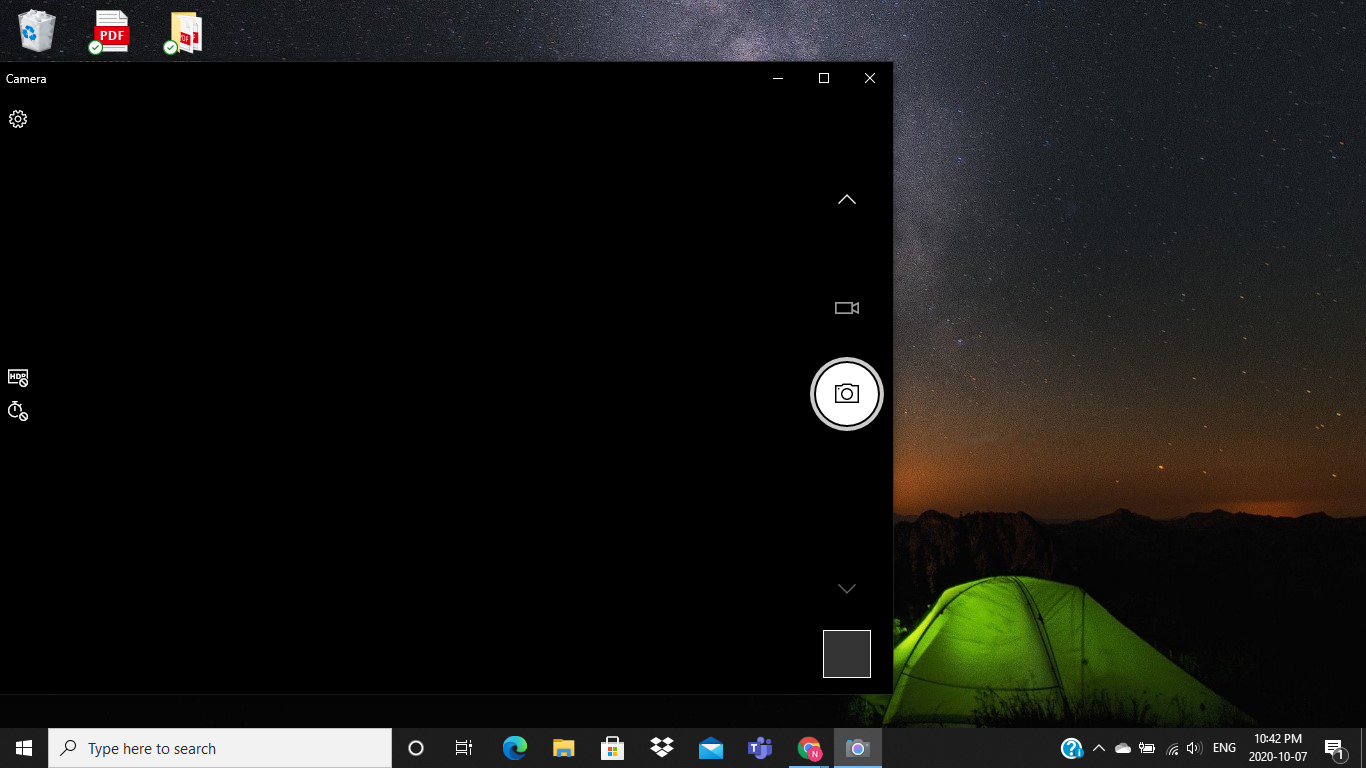
Task: Open Google Chrome from the taskbar
Action: click(808, 747)
